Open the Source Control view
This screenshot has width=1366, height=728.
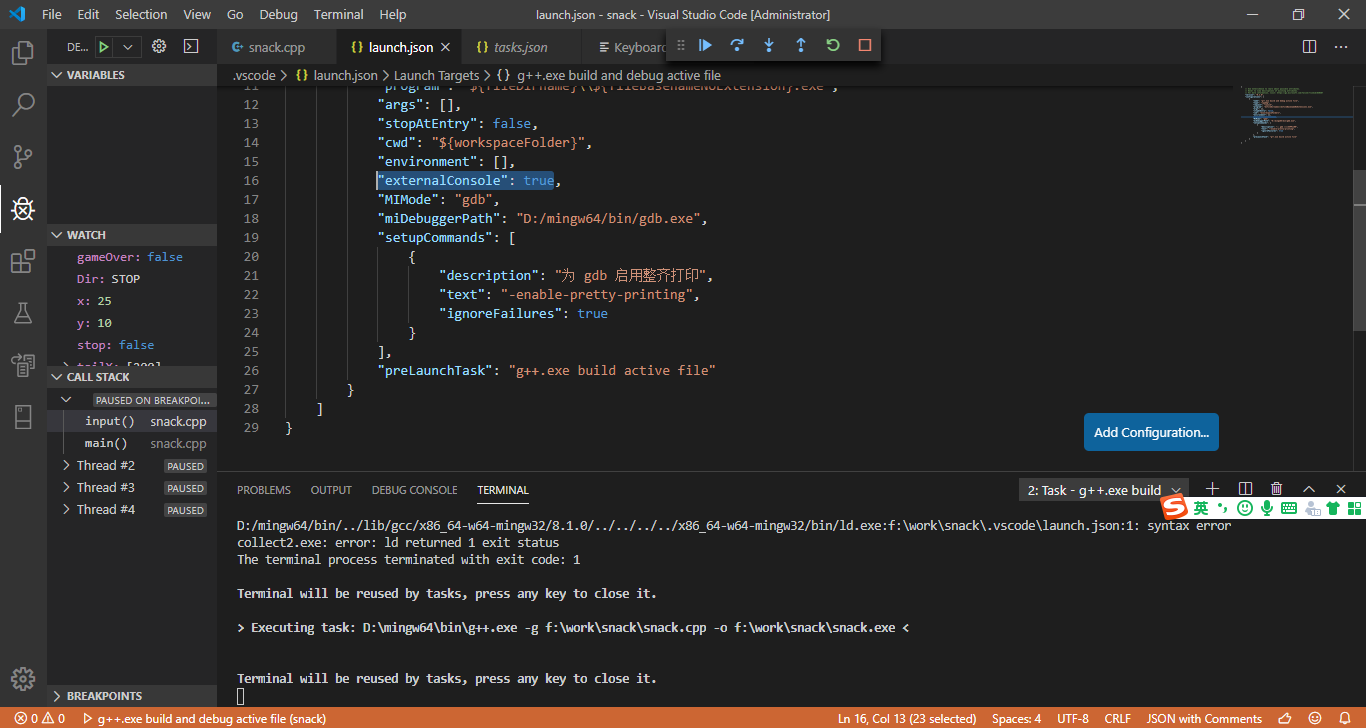pos(23,156)
